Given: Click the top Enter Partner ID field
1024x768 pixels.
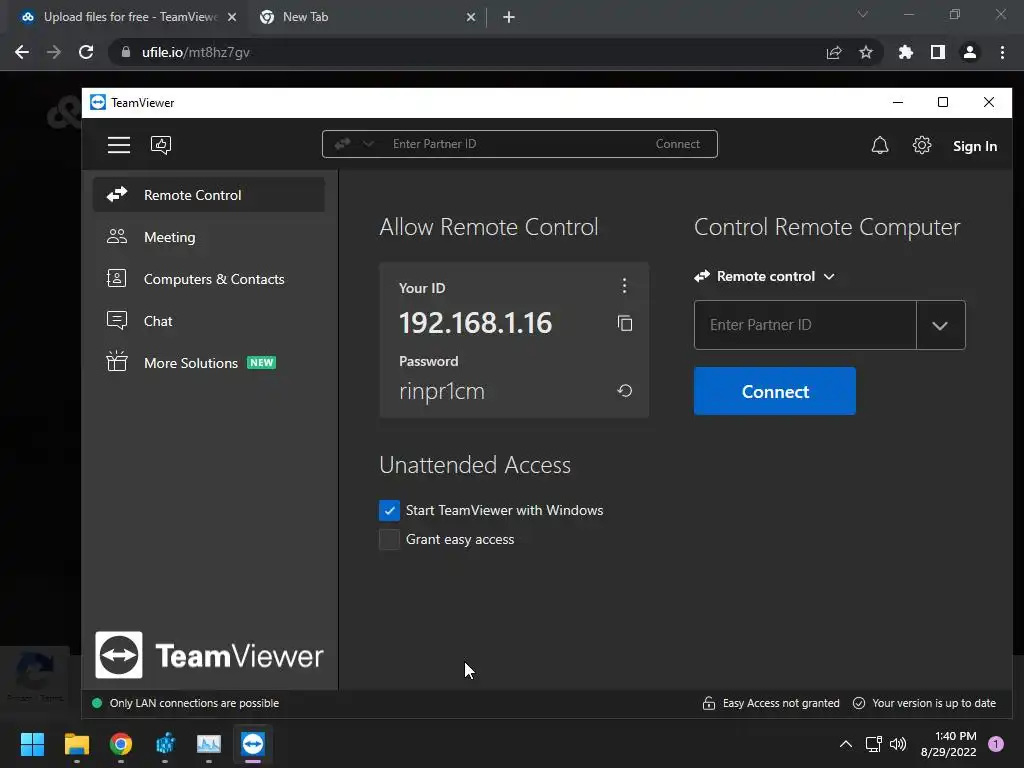Looking at the screenshot, I should tap(516, 144).
